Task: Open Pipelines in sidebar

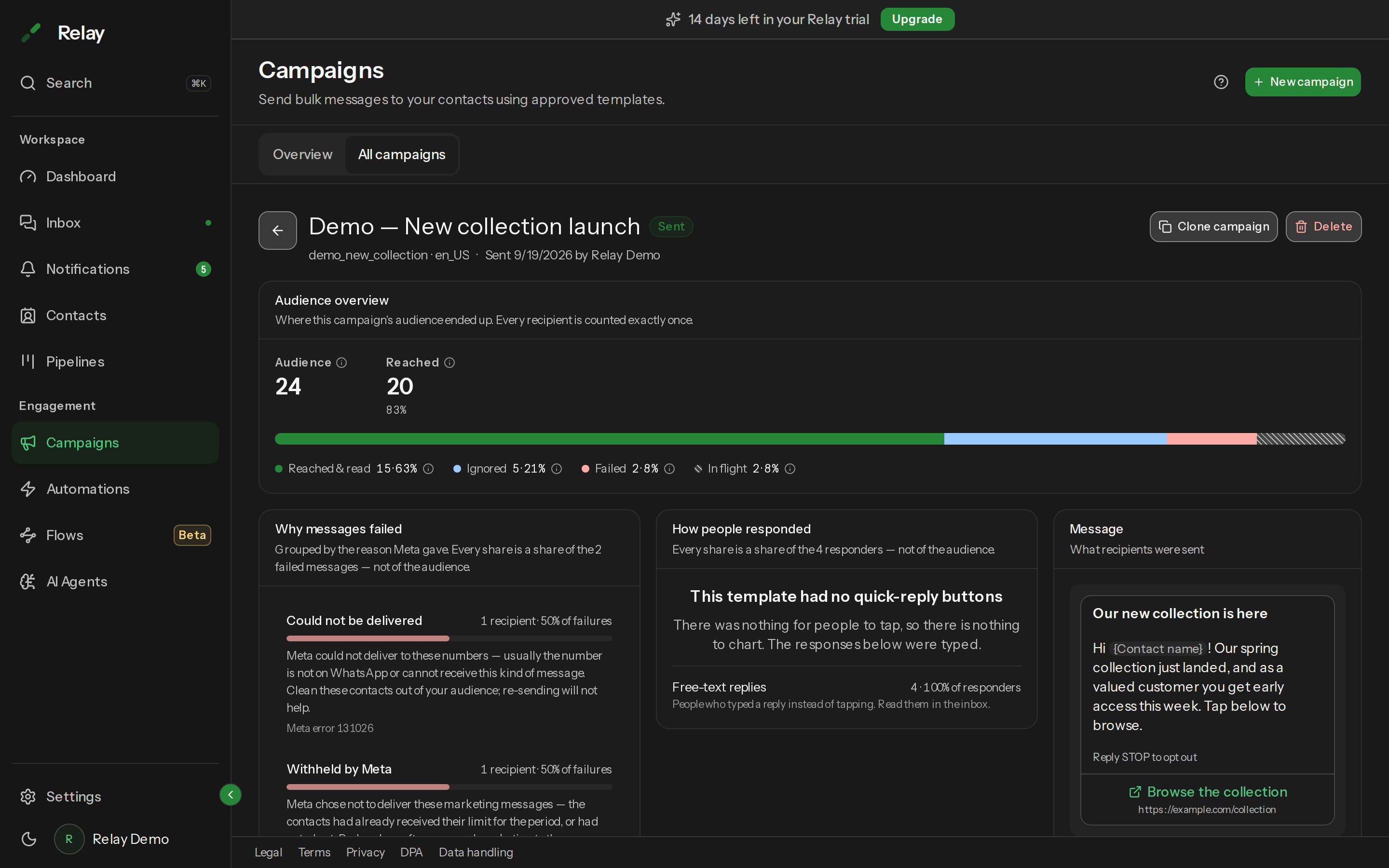Action: pos(115,362)
